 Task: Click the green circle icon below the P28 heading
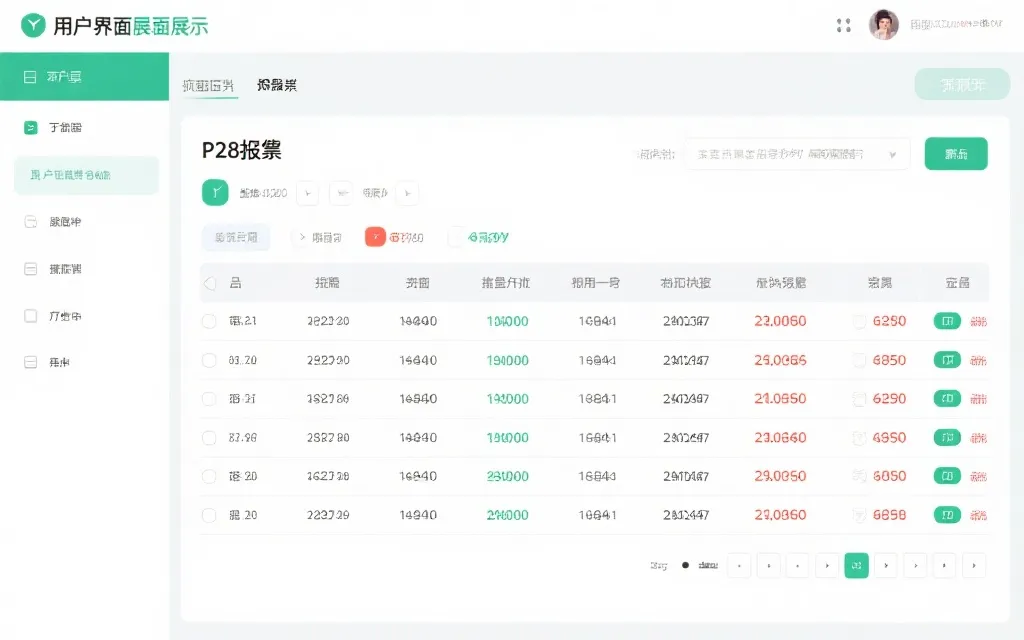pos(214,192)
